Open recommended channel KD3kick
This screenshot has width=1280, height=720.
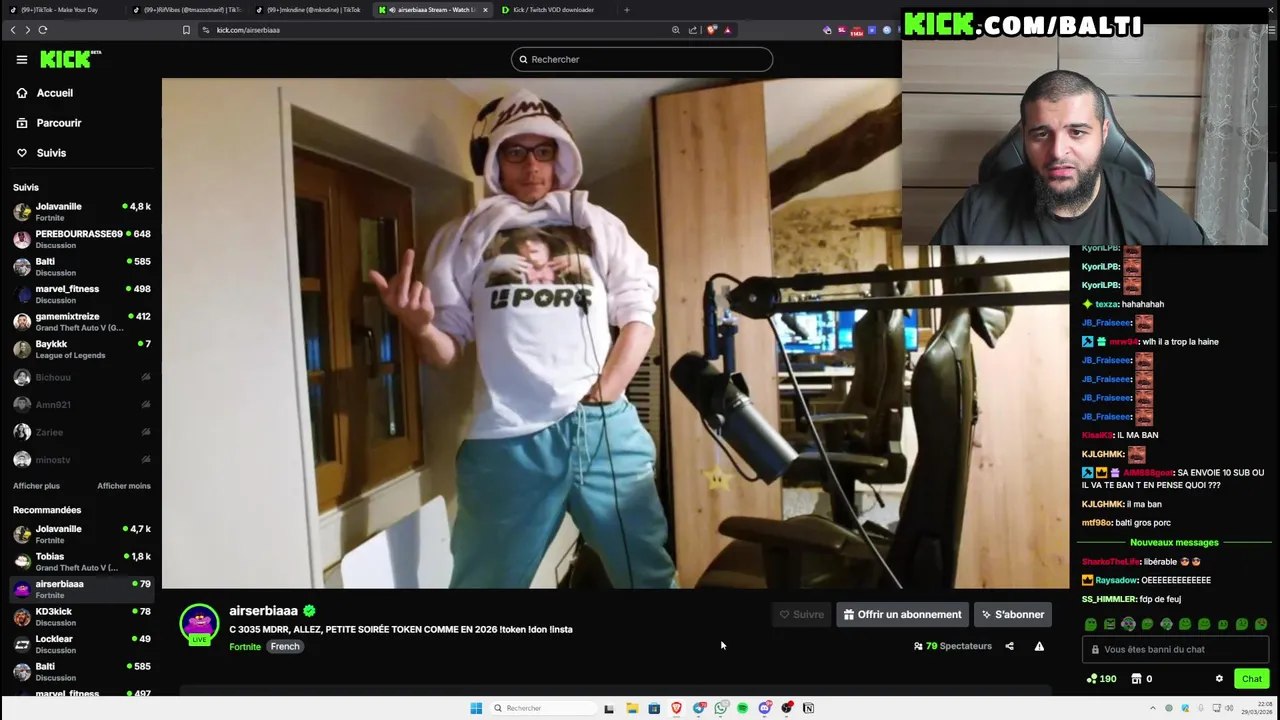[x=81, y=617]
